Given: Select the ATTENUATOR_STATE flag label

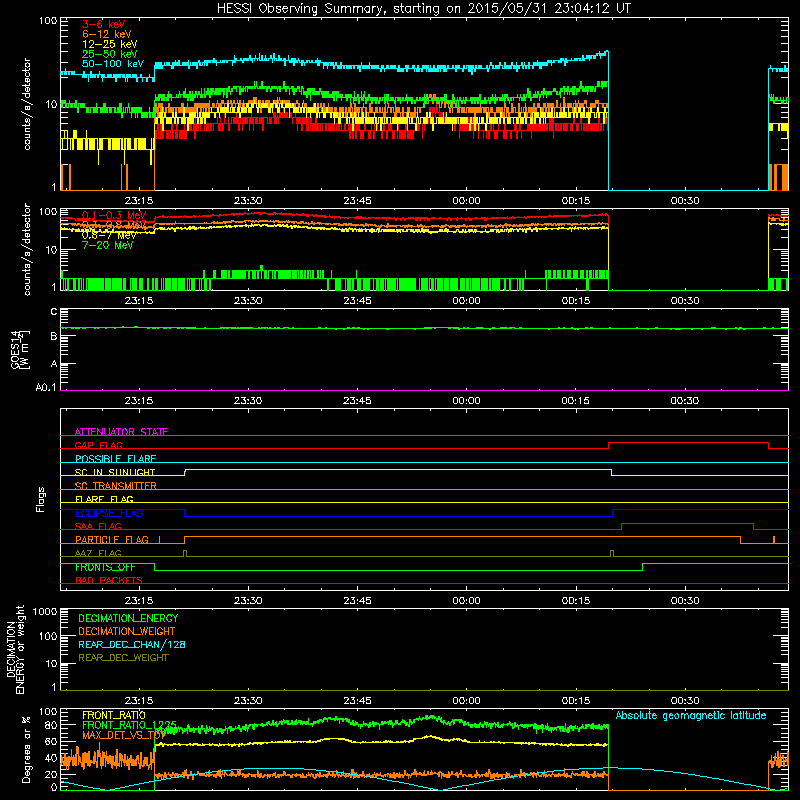Looking at the screenshot, I should click(x=121, y=432).
